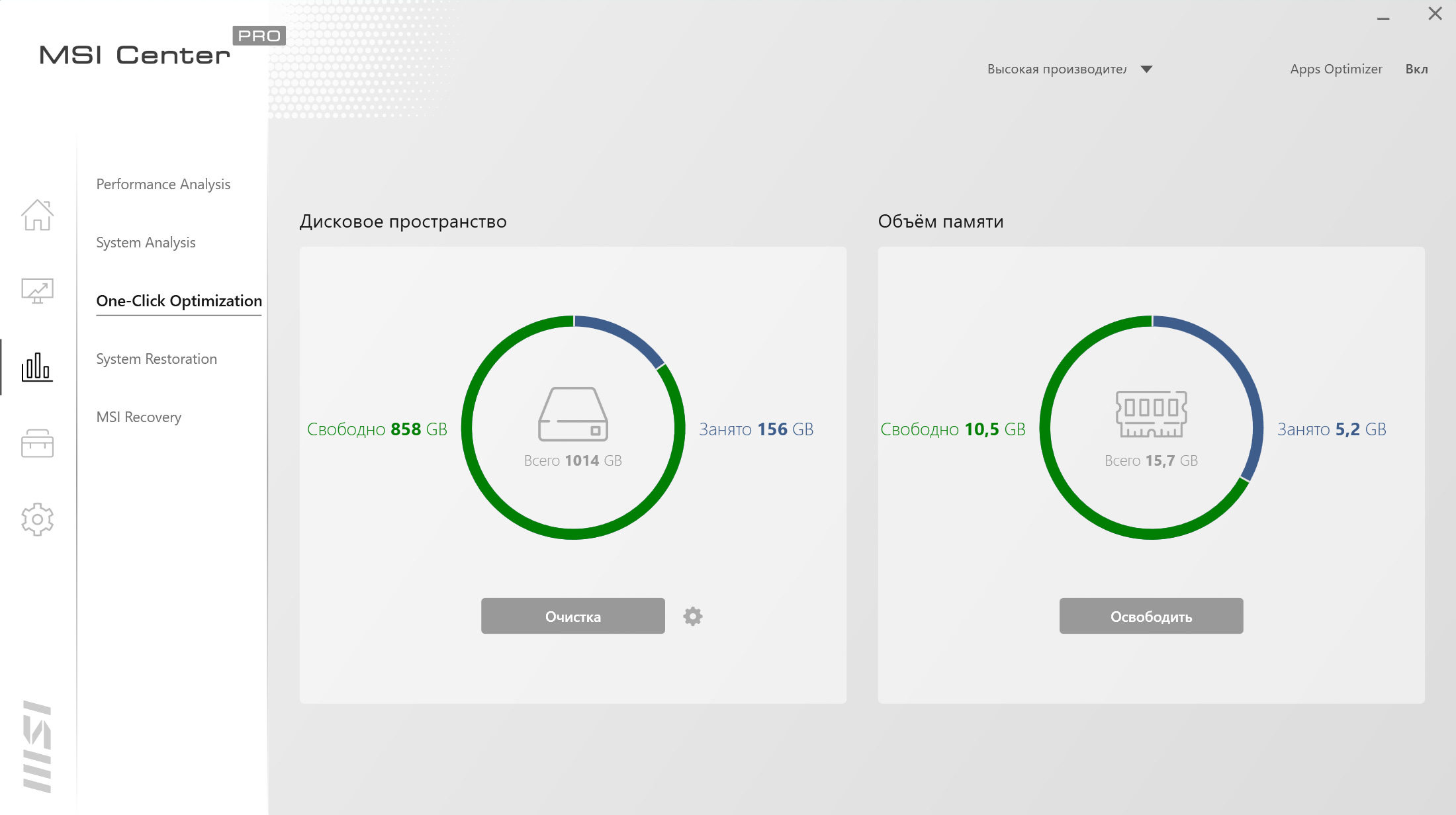Click Занято 5,2 GB memory value
The height and width of the screenshot is (815, 1456).
click(x=1332, y=429)
